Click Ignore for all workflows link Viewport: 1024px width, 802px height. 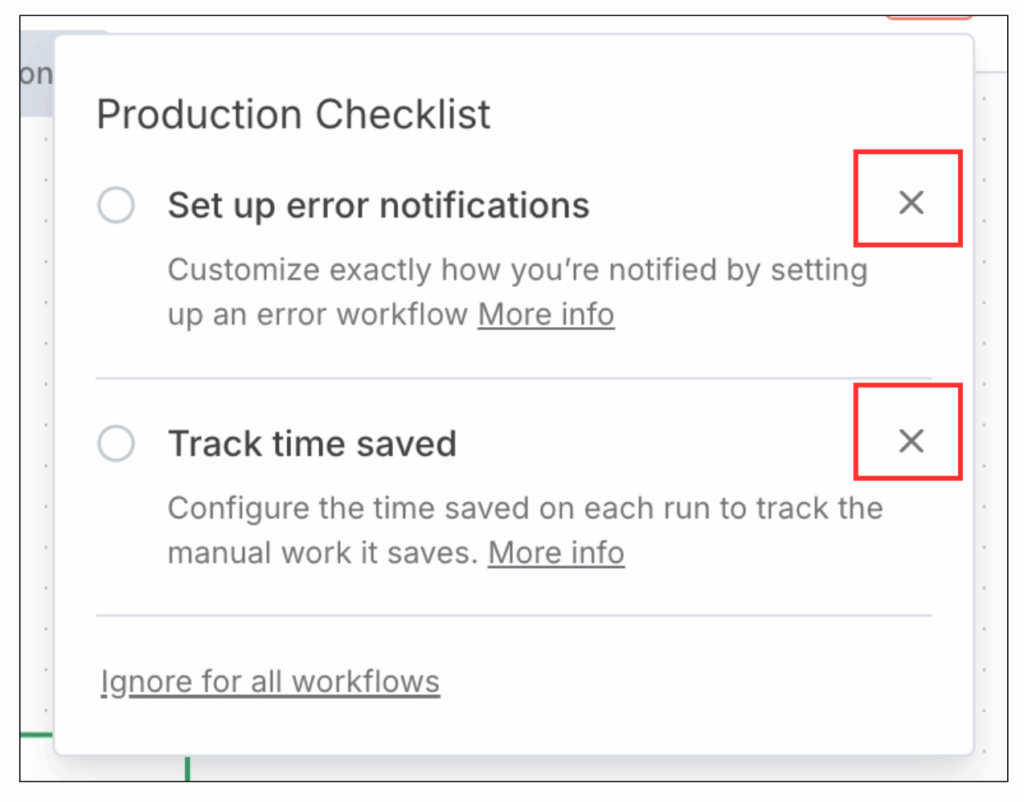coord(270,682)
